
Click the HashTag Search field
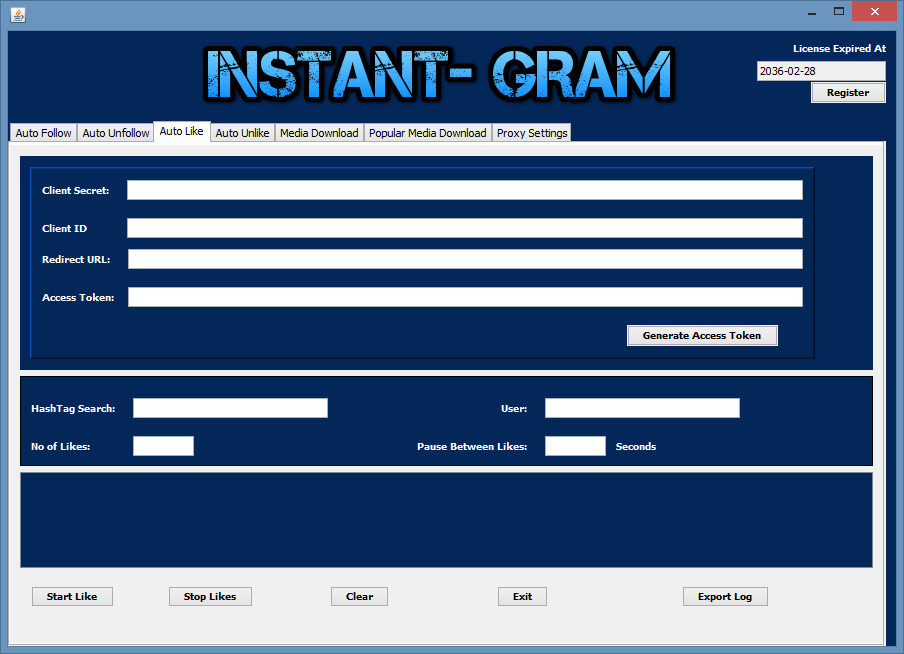click(x=230, y=408)
